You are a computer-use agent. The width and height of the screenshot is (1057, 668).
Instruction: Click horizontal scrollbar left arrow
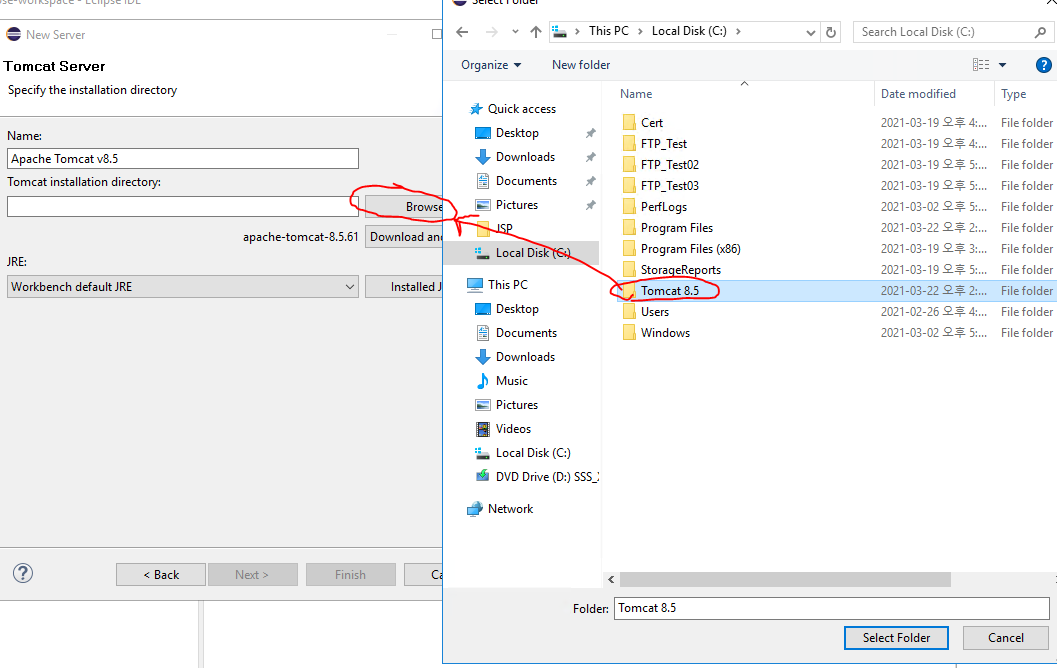(611, 579)
